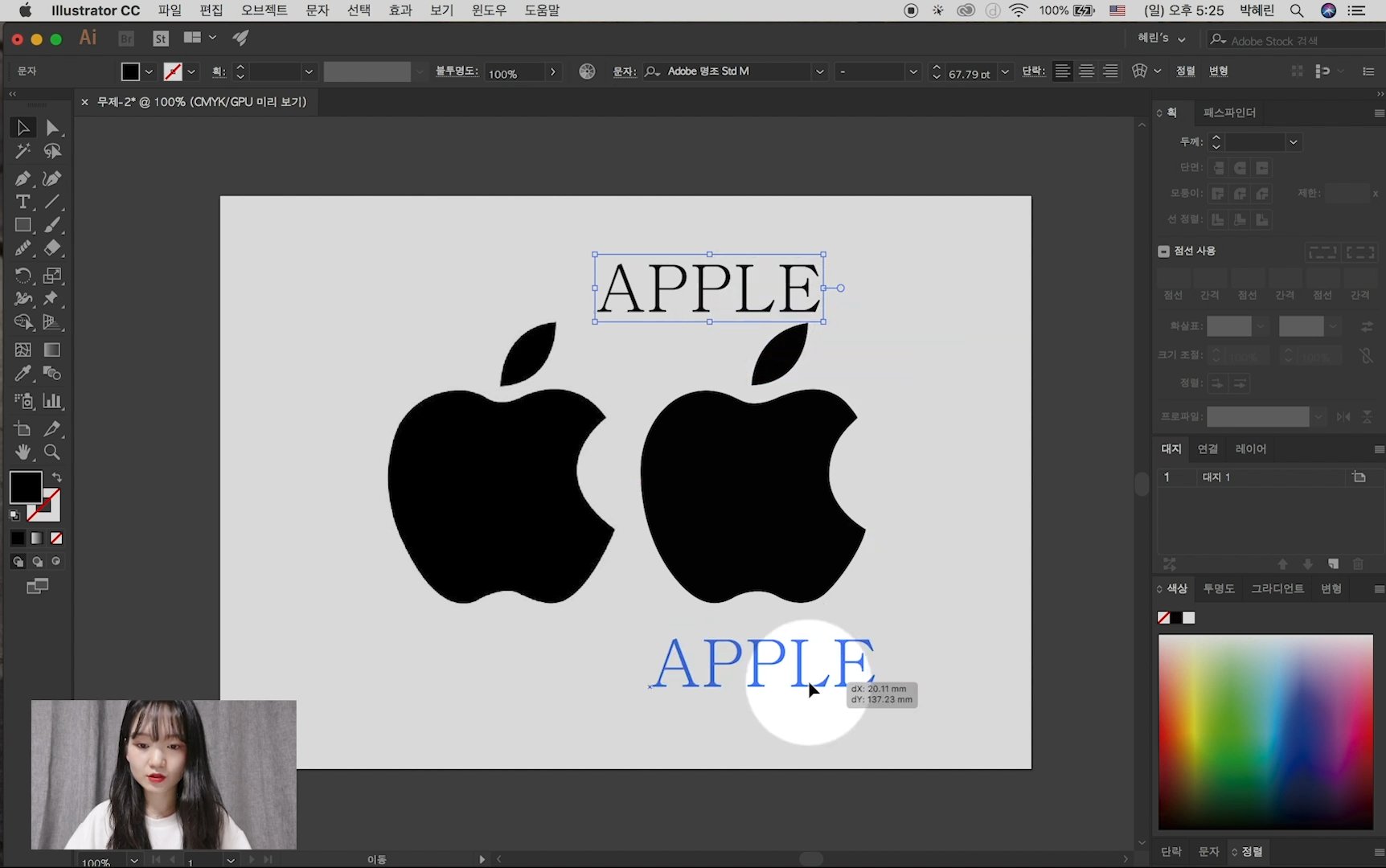The width and height of the screenshot is (1386, 868).
Task: Select the Rotate tool
Action: (x=23, y=276)
